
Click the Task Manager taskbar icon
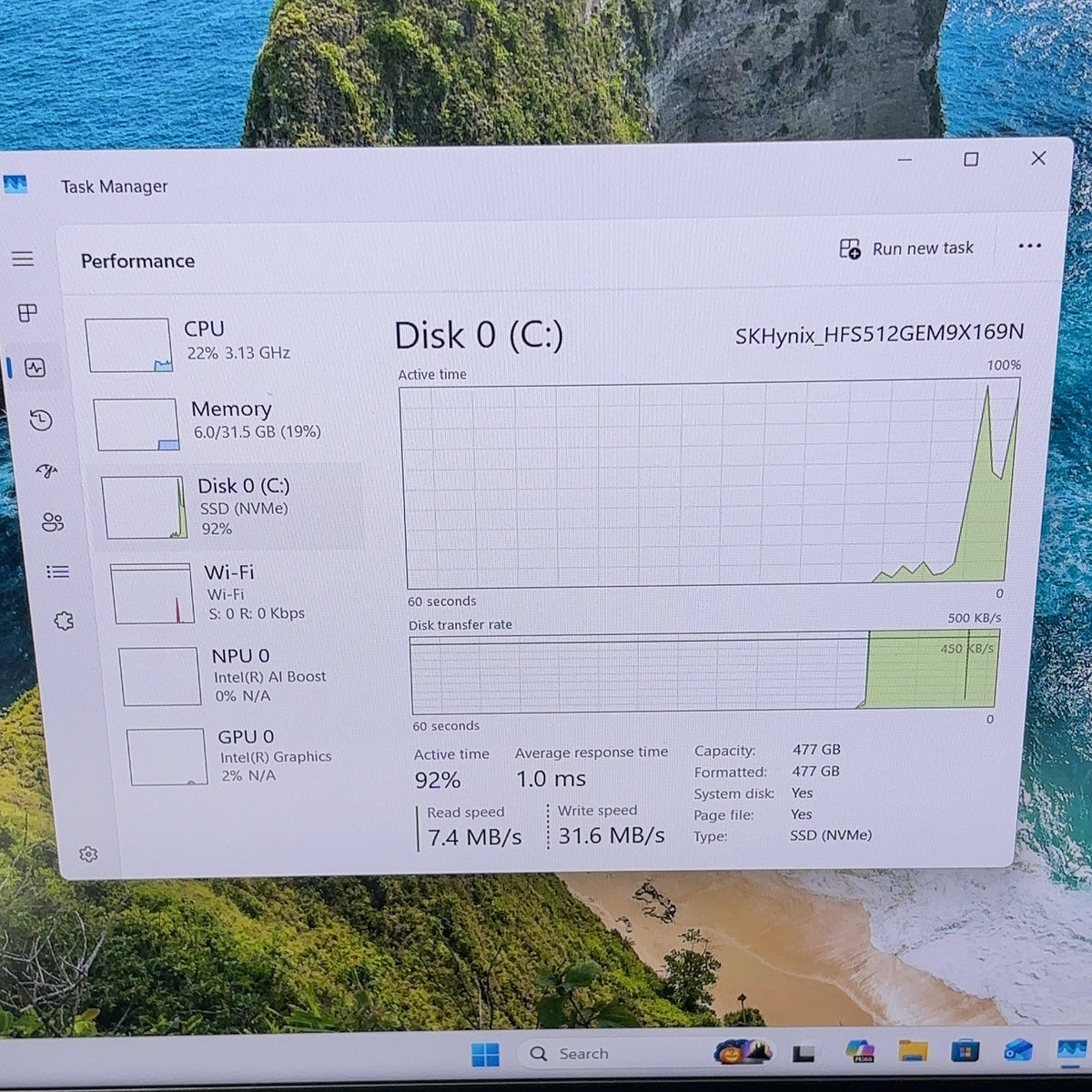coord(1070,1050)
